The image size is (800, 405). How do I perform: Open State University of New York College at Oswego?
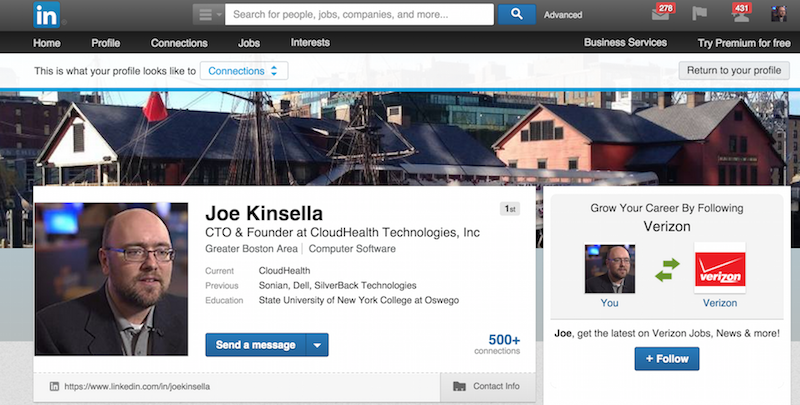(359, 300)
